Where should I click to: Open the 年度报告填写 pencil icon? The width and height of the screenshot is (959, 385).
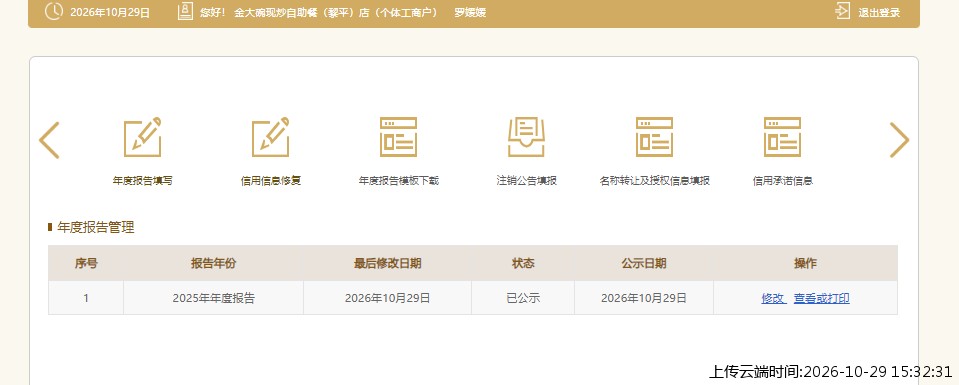pyautogui.click(x=143, y=137)
